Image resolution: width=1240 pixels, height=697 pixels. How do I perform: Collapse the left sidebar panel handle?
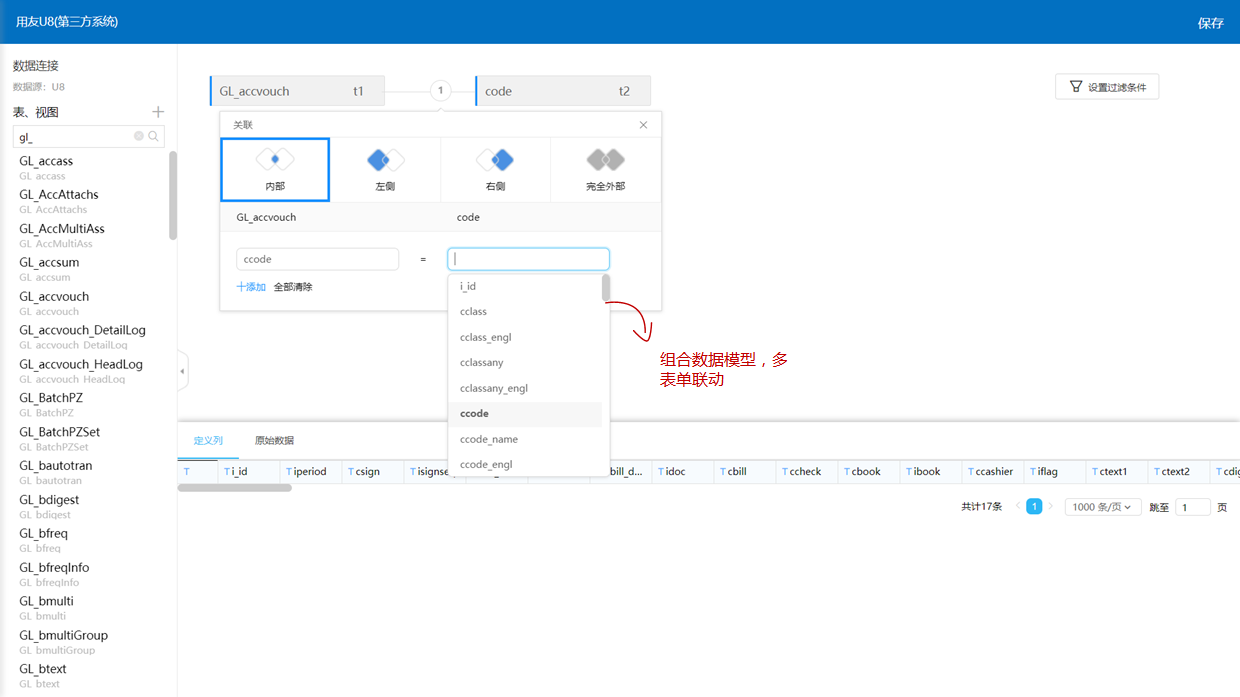tap(182, 371)
